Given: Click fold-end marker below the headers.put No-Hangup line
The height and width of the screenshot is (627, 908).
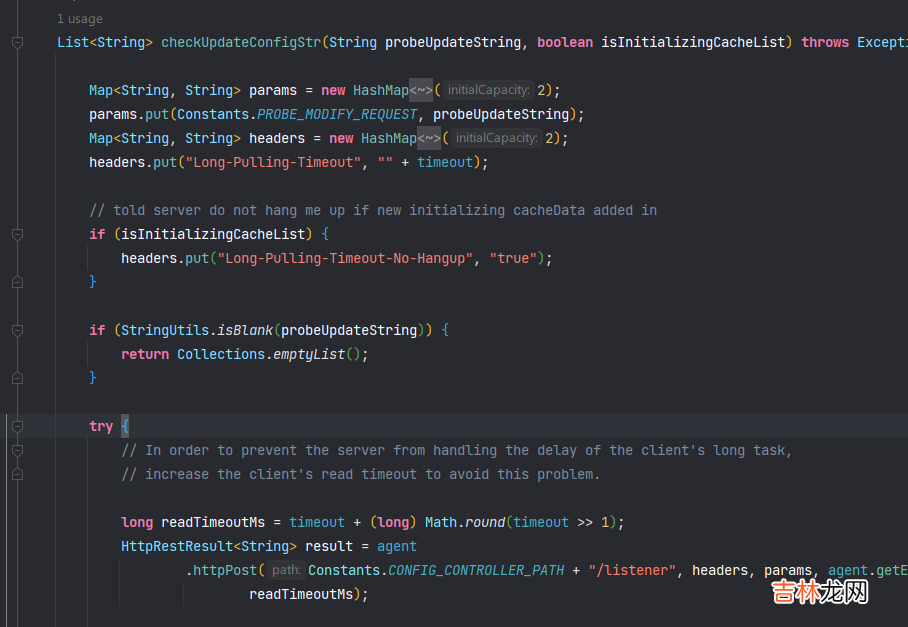Looking at the screenshot, I should pyautogui.click(x=17, y=282).
